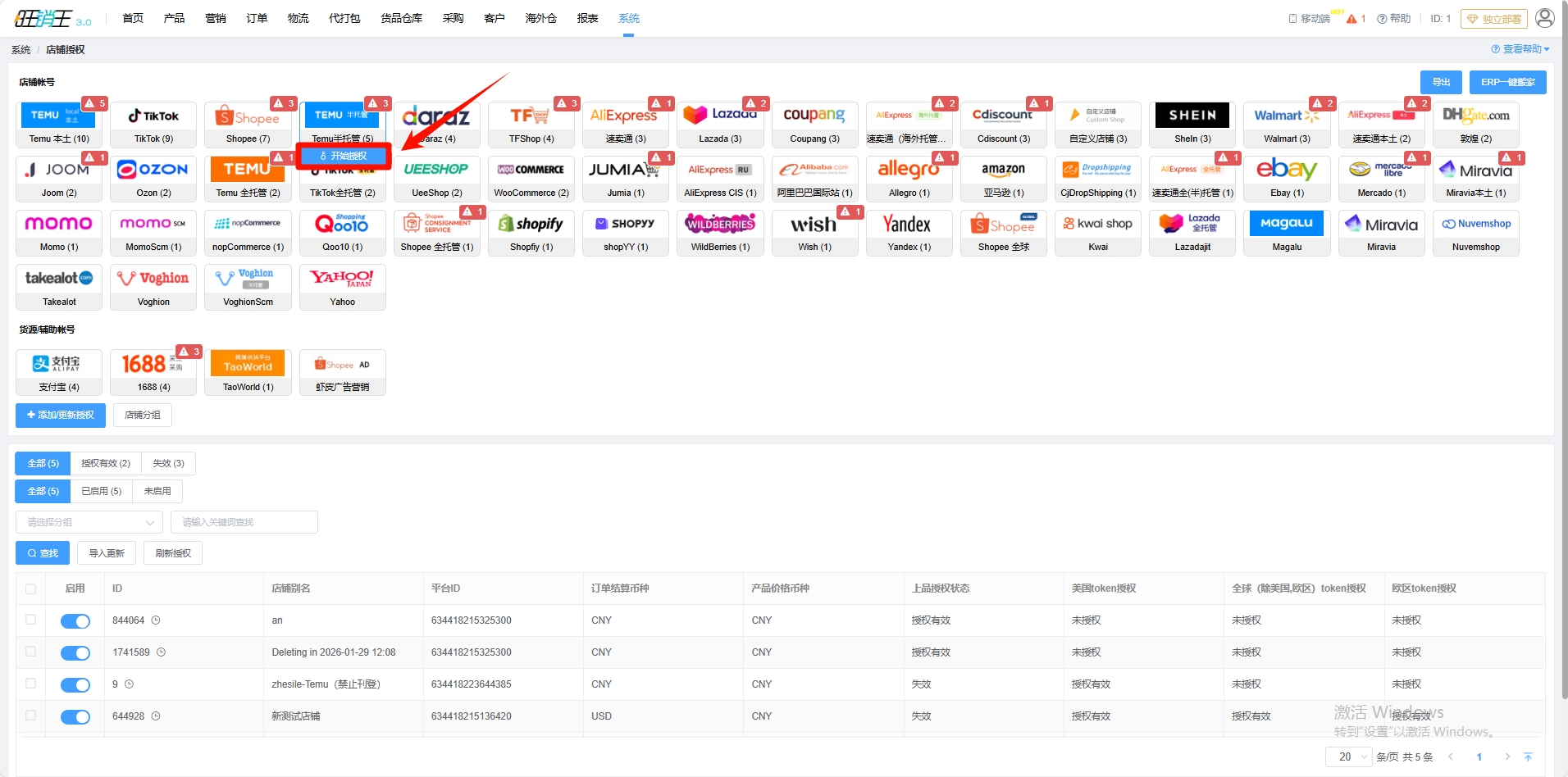1568x777 pixels.
Task: Click the 添加/更新授权 button
Action: (x=61, y=415)
